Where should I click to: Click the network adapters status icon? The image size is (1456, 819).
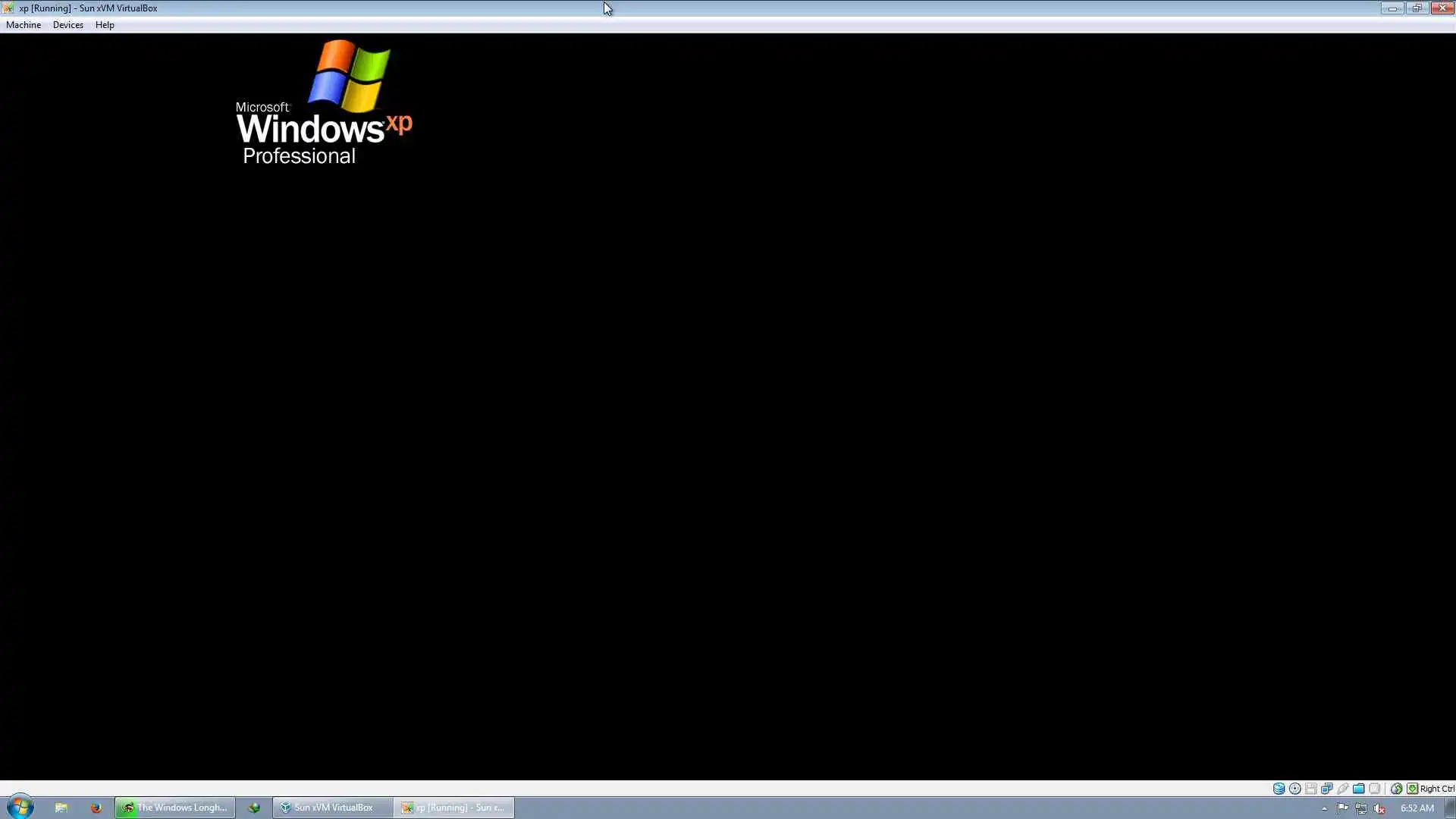(1327, 789)
